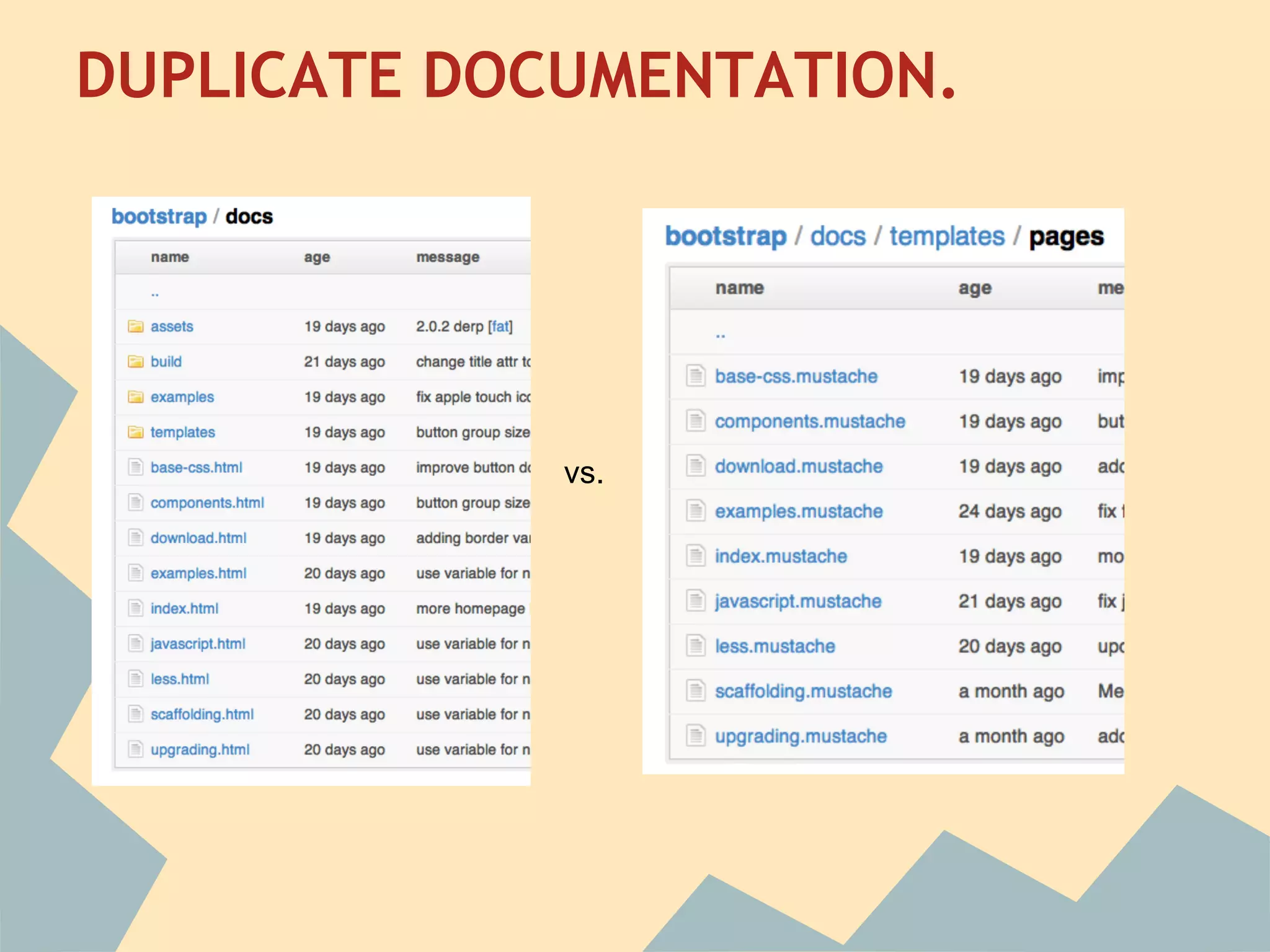The image size is (1270, 952).
Task: Click file icon beside scaffolding.mustache
Action: (x=696, y=690)
